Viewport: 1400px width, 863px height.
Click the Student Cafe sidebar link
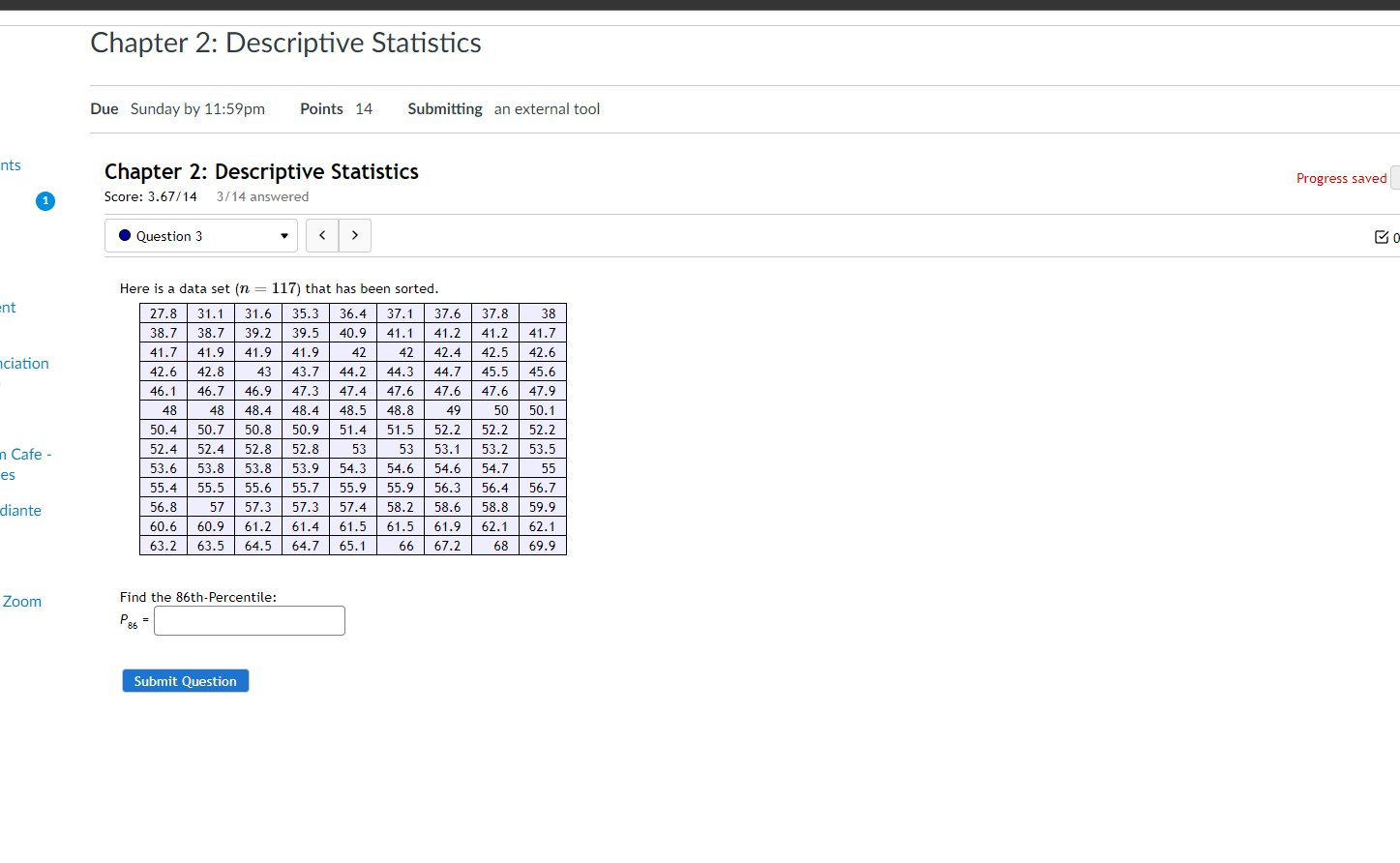point(26,454)
